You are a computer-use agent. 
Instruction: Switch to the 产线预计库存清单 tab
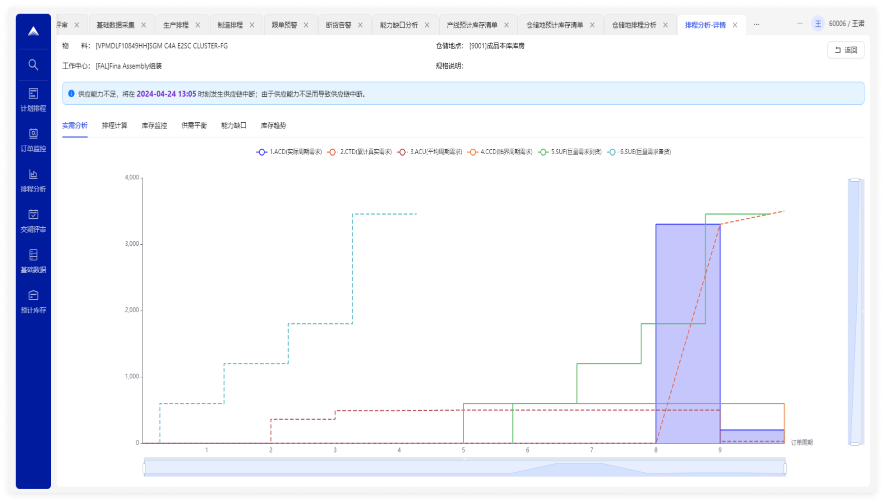coord(472,25)
